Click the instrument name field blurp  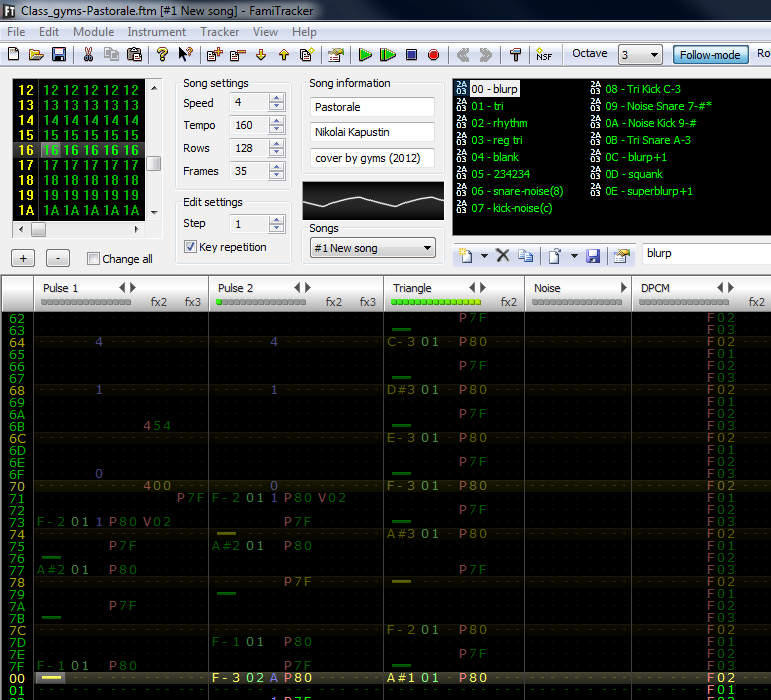click(x=706, y=253)
